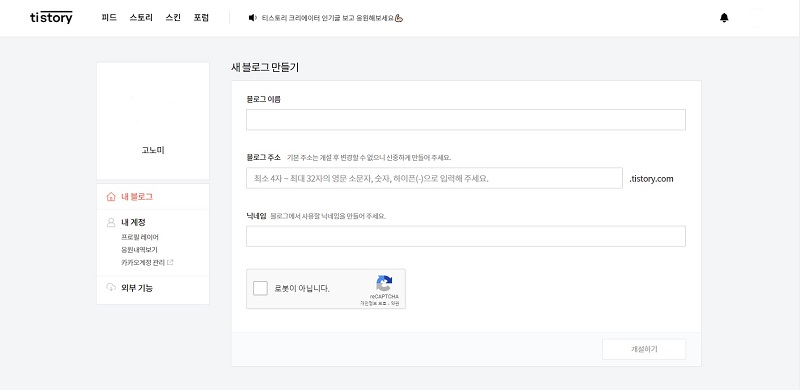Select 내 블로그 in the sidebar
The height and width of the screenshot is (390, 800).
[137, 197]
